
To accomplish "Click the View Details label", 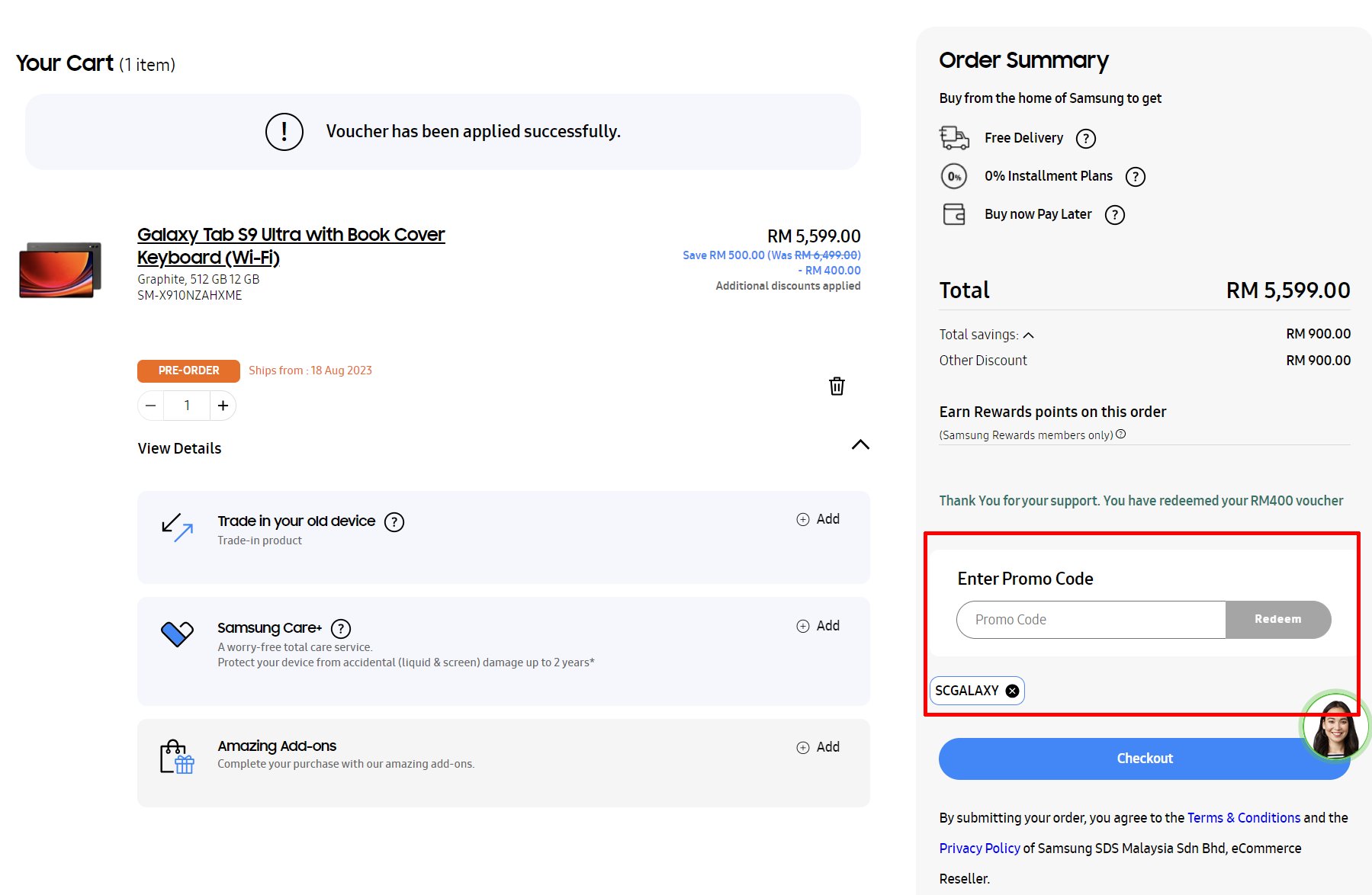I will point(179,448).
